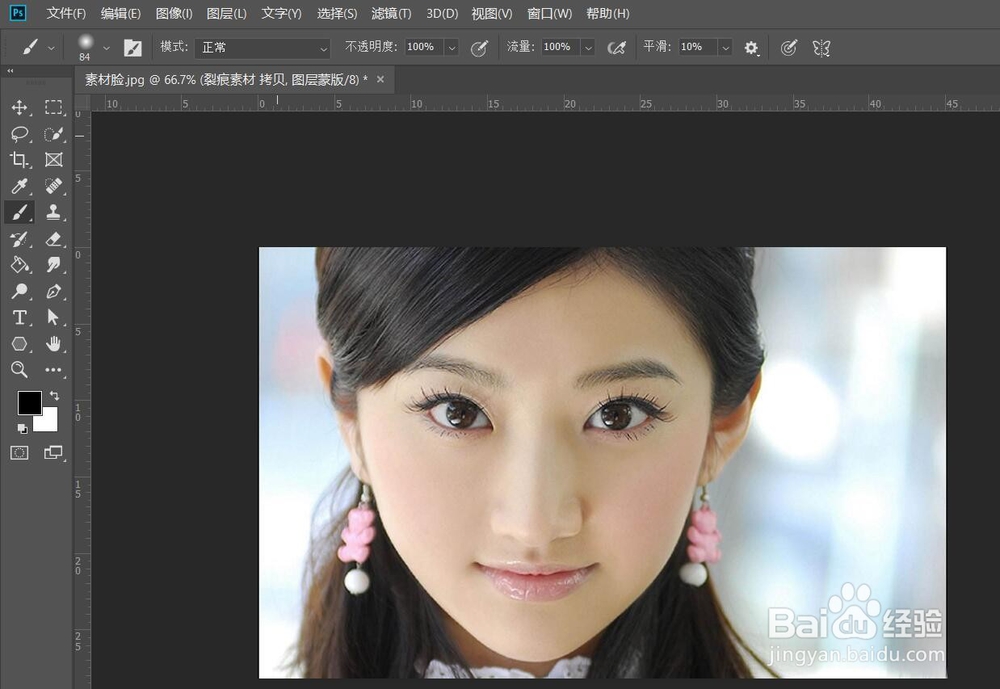The height and width of the screenshot is (689, 1000).
Task: Open the 滤镜 menu
Action: pos(390,14)
